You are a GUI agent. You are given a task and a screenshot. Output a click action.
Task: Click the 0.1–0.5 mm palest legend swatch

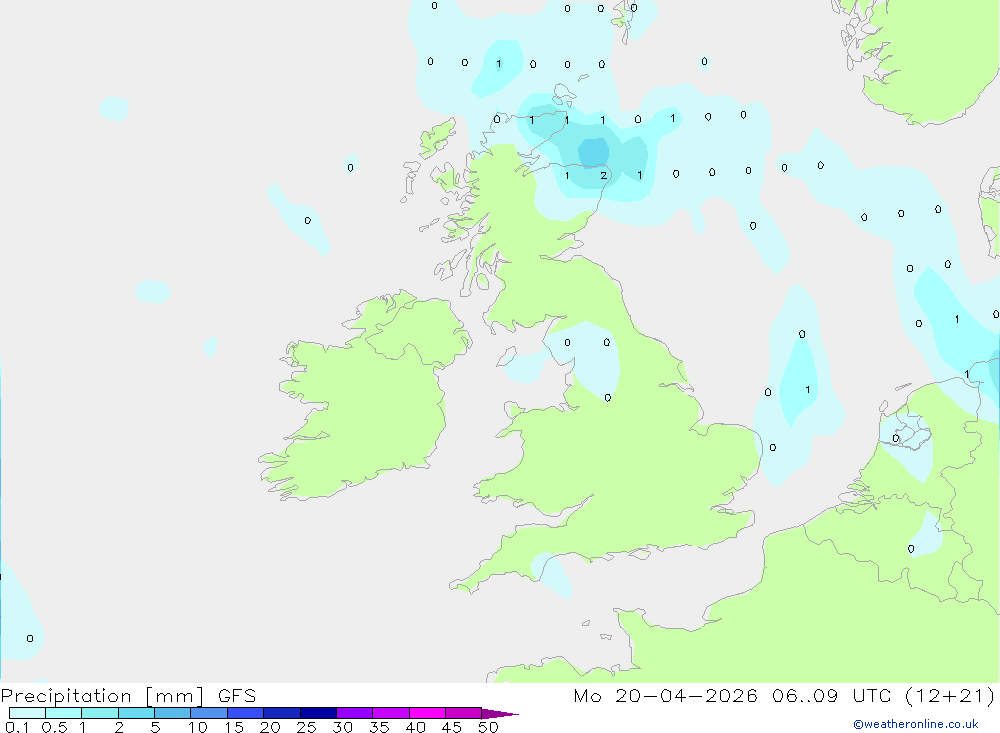(x=27, y=713)
